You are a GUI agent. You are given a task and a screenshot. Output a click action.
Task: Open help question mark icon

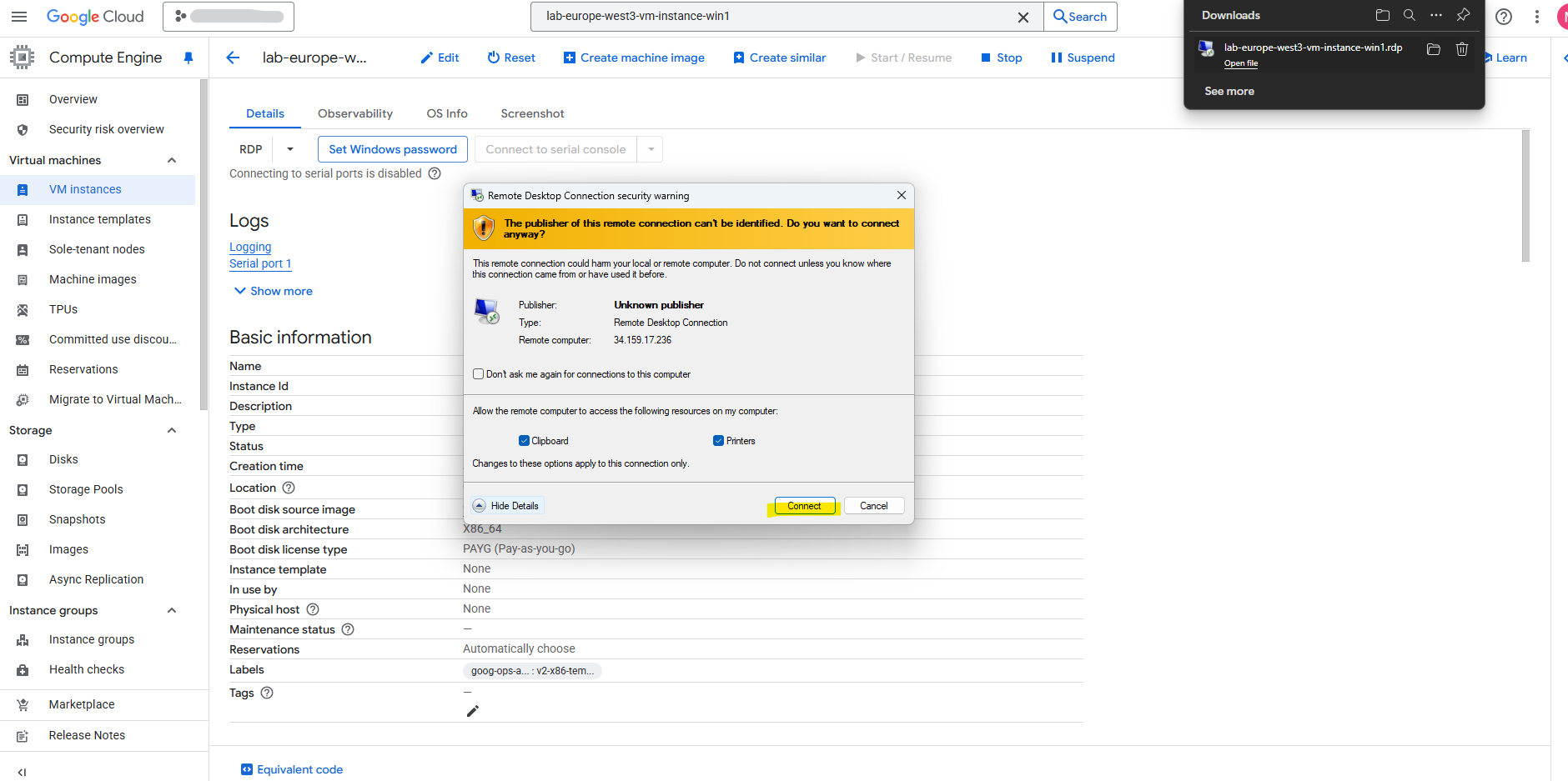(1504, 17)
